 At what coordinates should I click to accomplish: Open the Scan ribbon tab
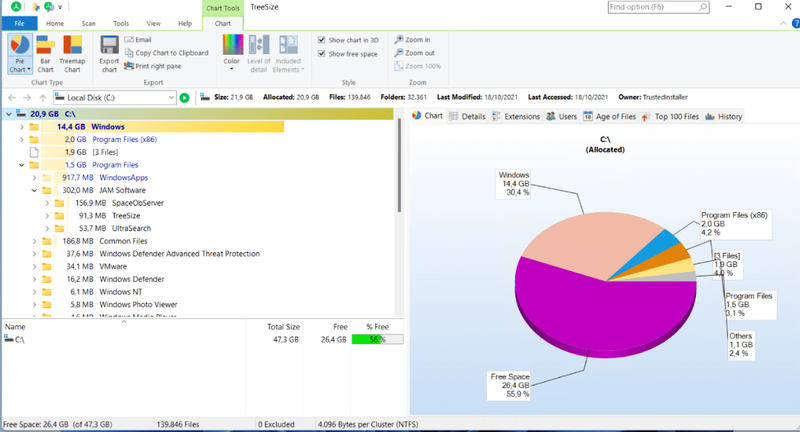point(88,23)
